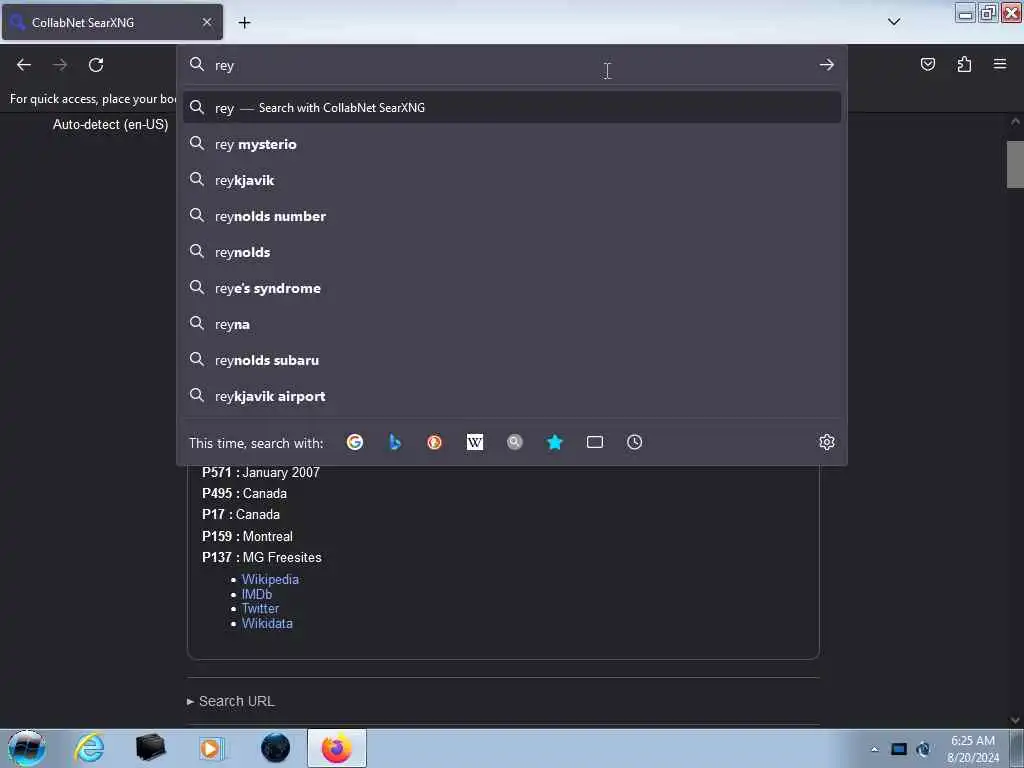Viewport: 1024px width, 768px height.
Task: Click the 'P495 : Canada' entry
Action: click(244, 493)
